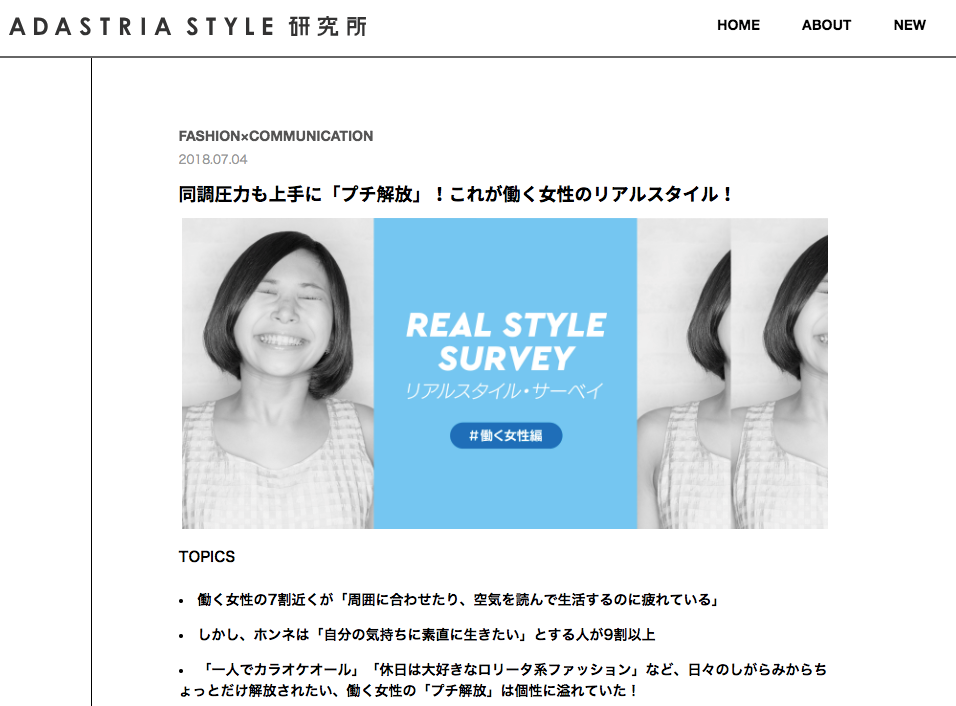This screenshot has width=956, height=706.
Task: Click the article title about 同調圧力 and プチ解放
Action: [x=455, y=194]
